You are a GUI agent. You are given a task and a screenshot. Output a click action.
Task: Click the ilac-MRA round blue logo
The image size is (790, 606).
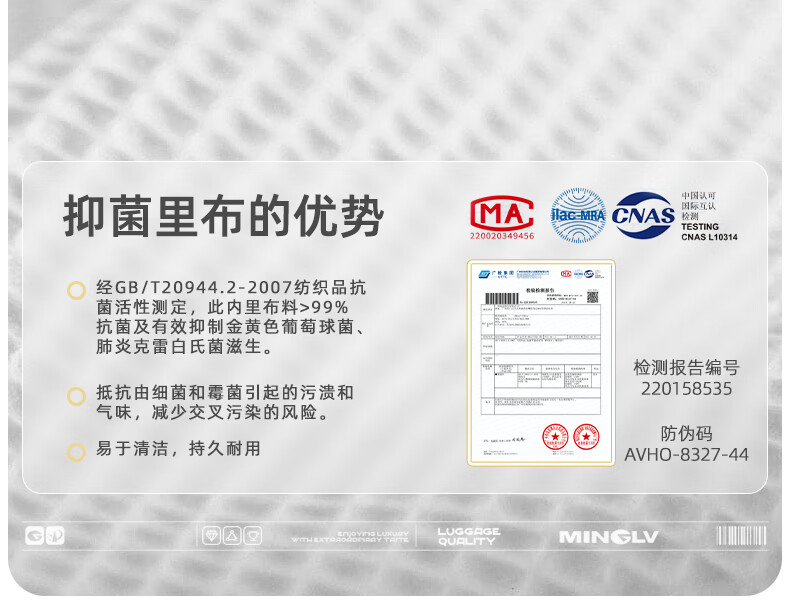pyautogui.click(x=578, y=216)
